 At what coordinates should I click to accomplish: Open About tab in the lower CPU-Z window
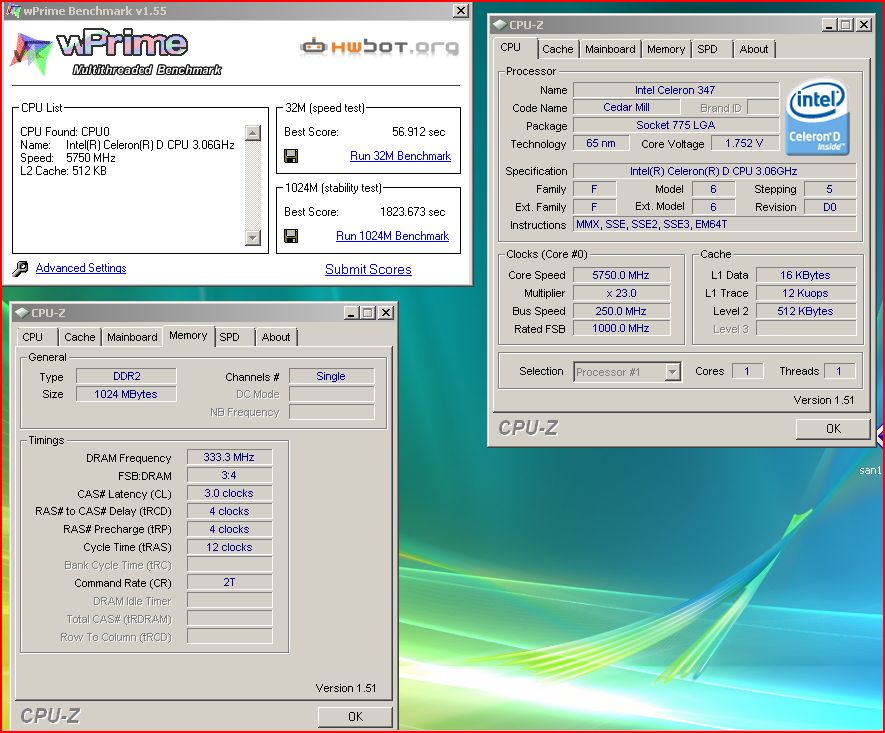coord(275,337)
